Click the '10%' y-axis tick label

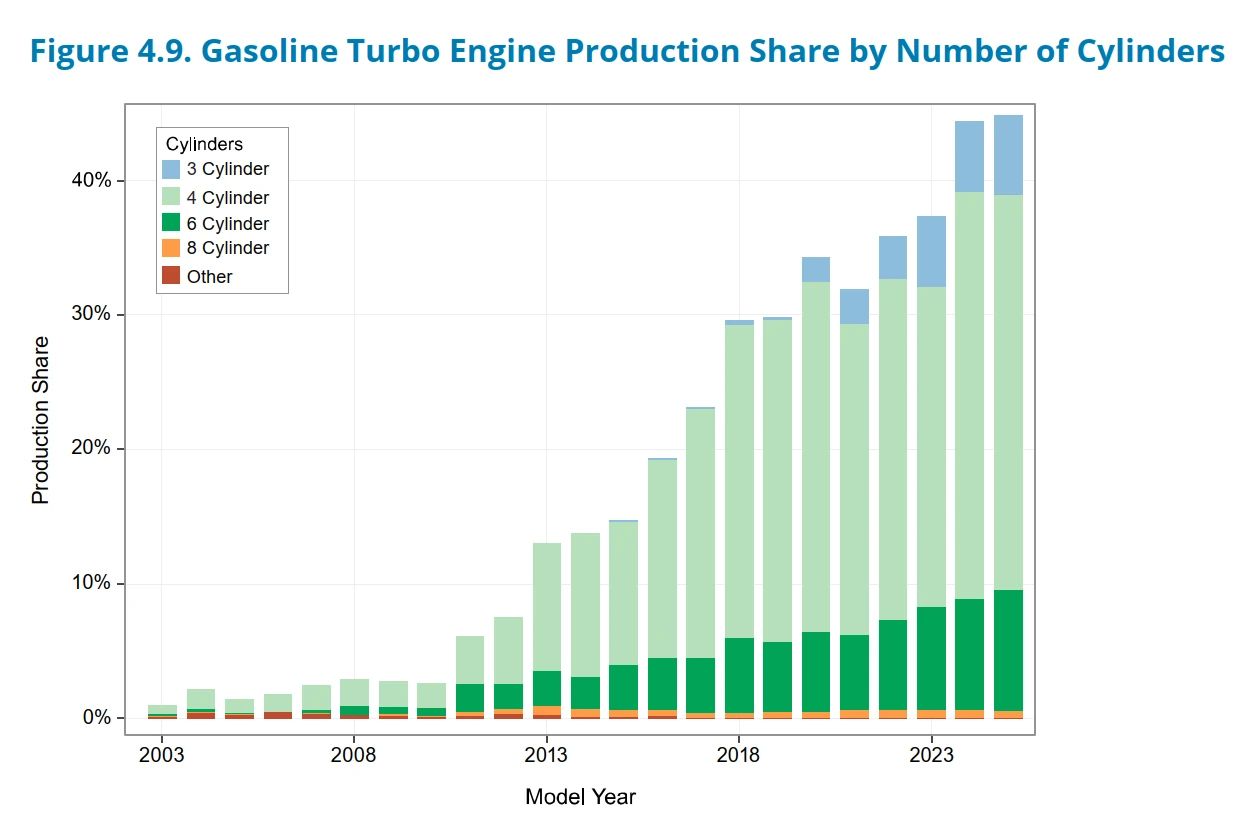(91, 583)
